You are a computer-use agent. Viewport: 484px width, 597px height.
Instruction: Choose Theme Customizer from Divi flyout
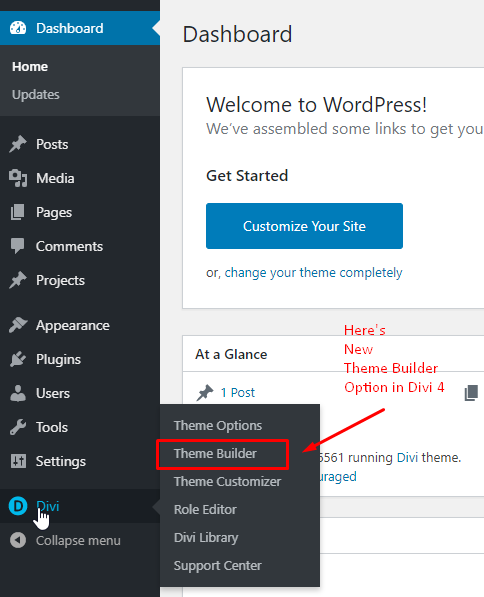227,482
